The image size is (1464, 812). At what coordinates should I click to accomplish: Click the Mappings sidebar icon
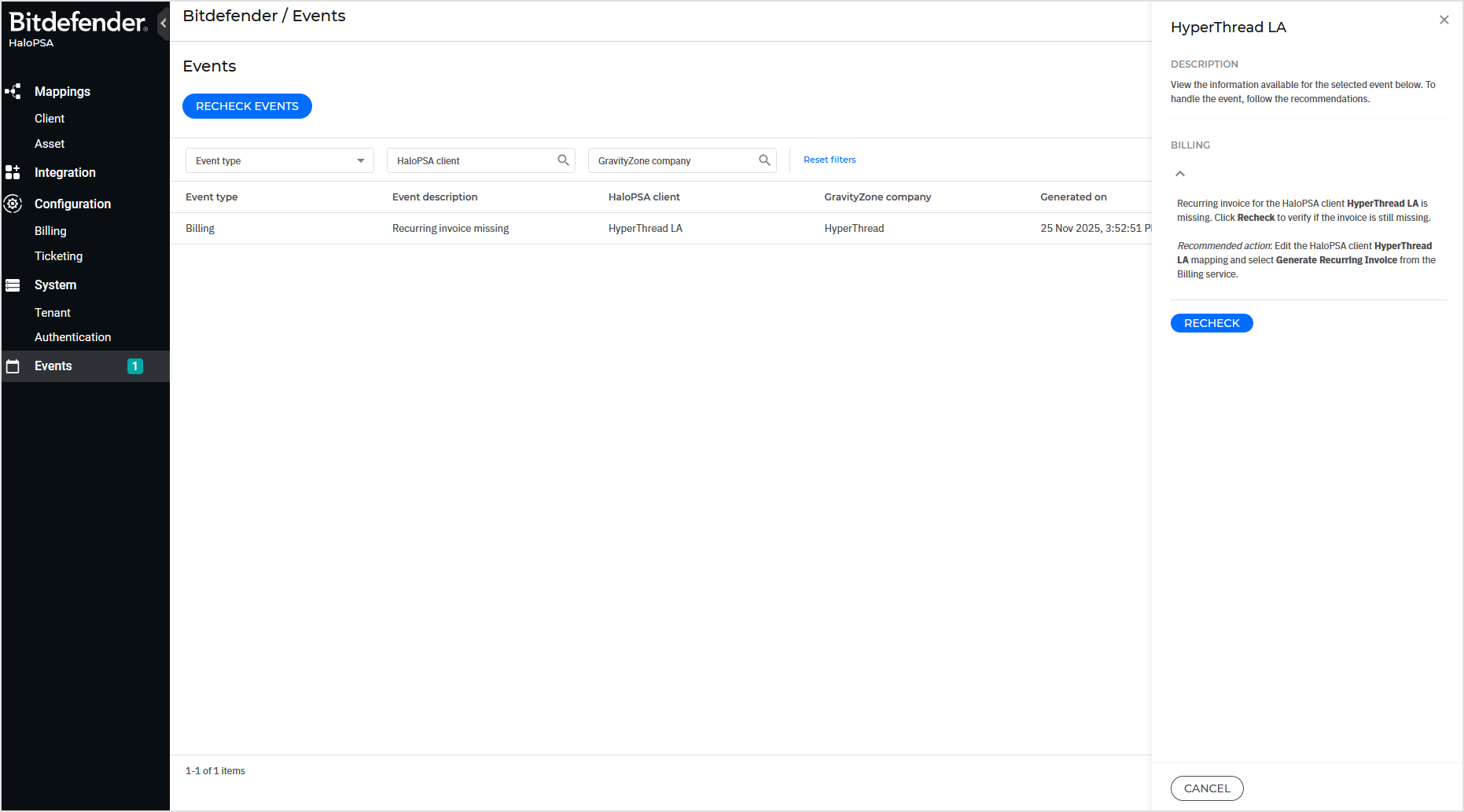coord(13,91)
